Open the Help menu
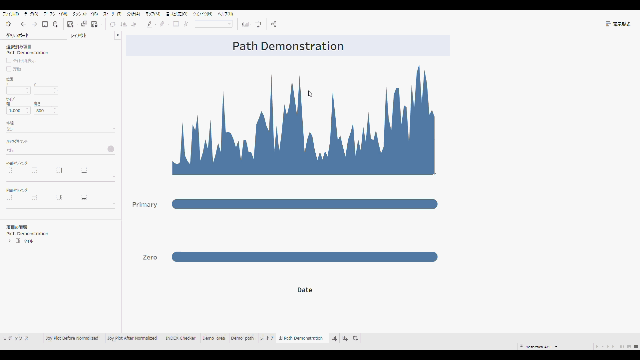This screenshot has width=640, height=360. tap(225, 14)
